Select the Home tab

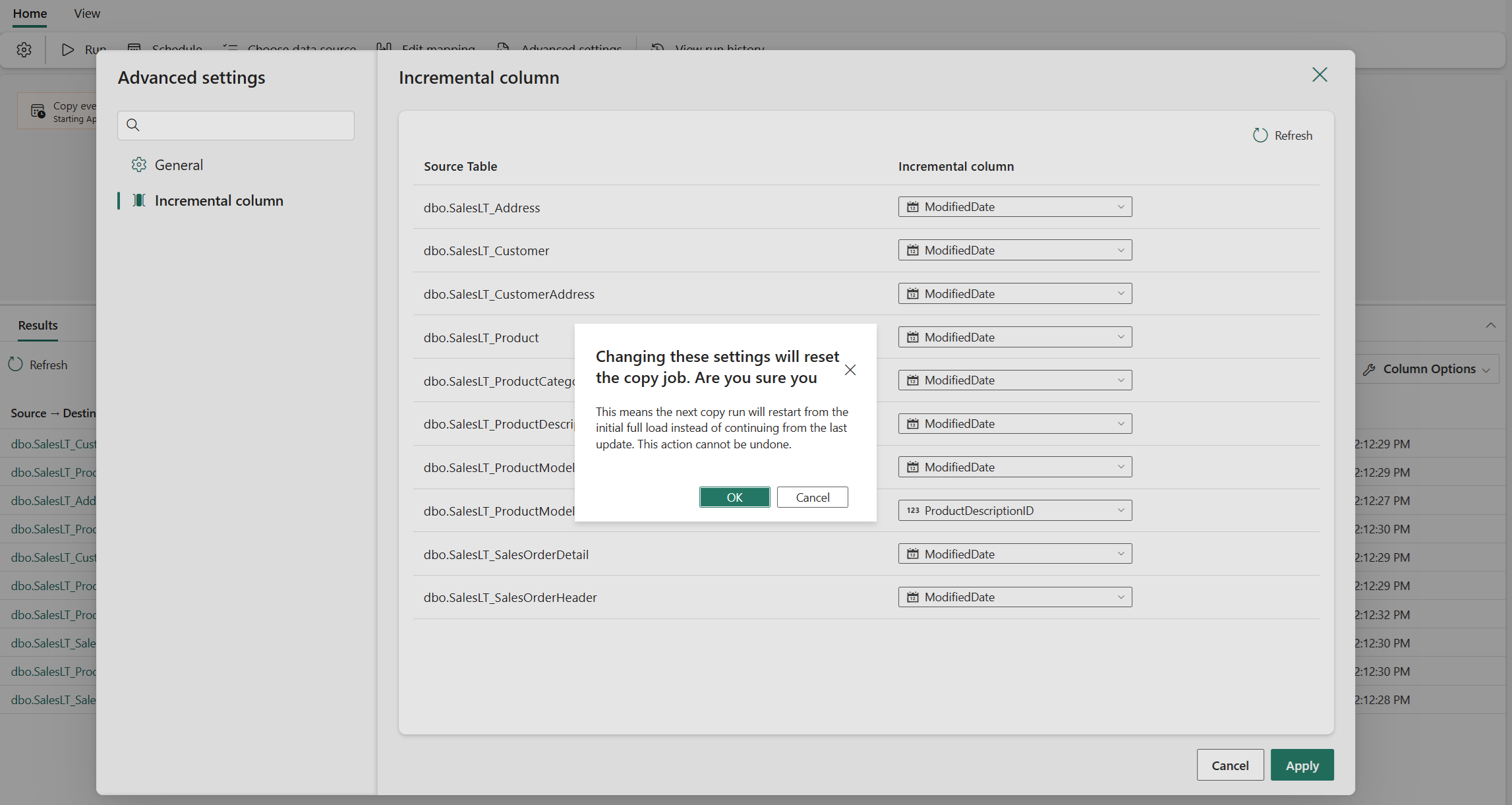[x=30, y=13]
